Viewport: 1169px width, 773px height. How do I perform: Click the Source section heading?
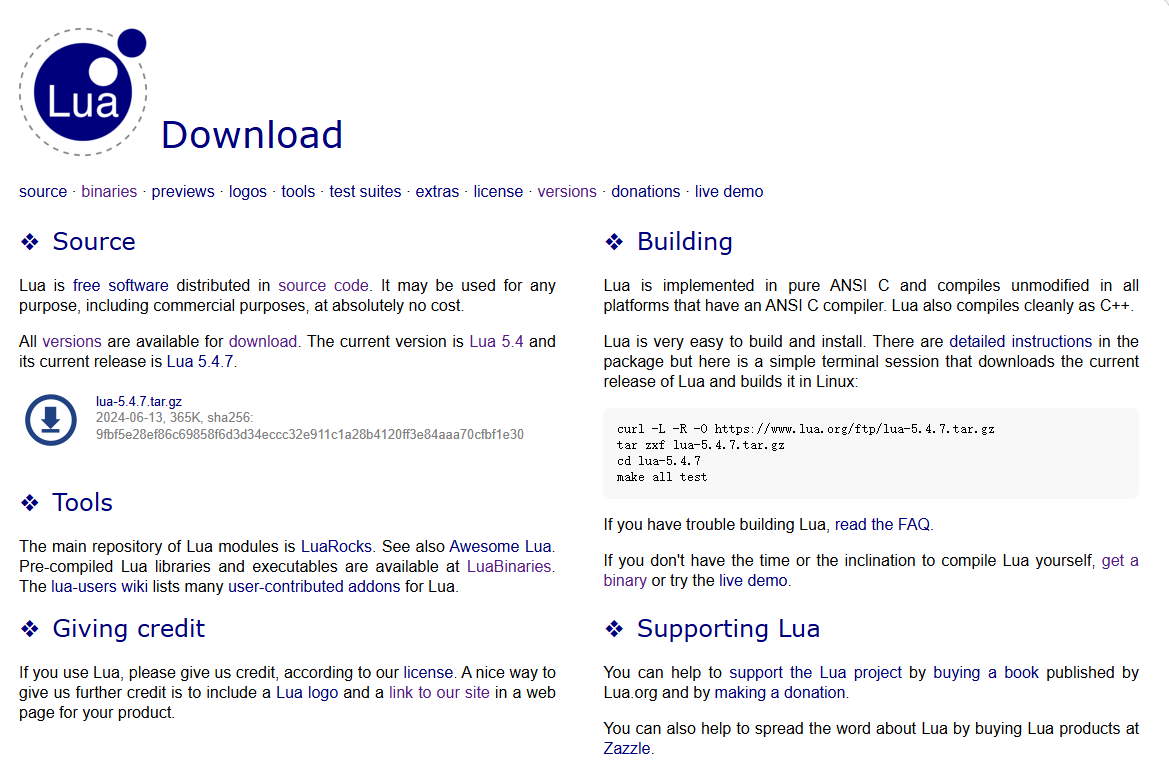pos(94,242)
